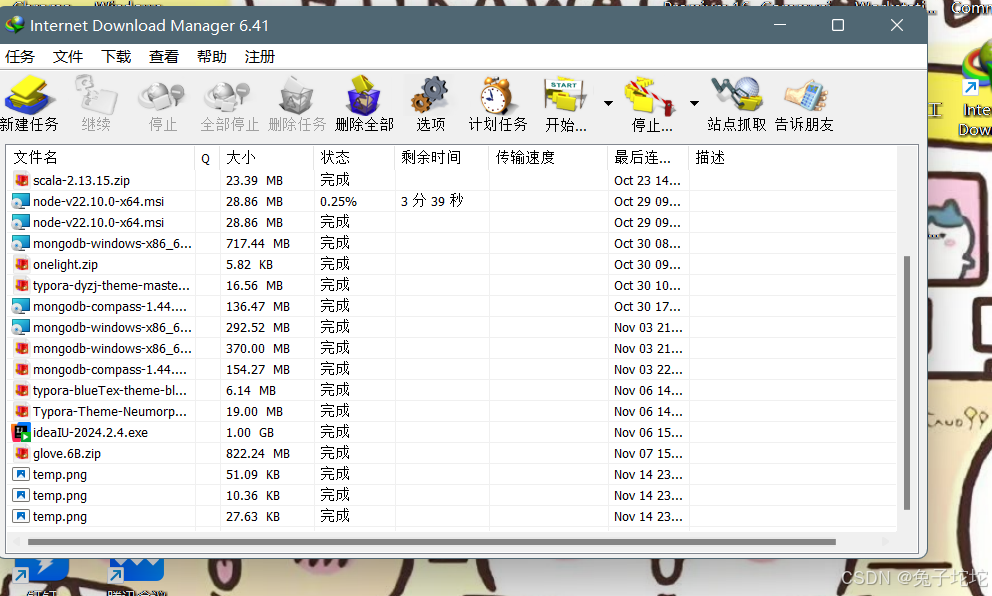Expand the dropdown arrow beside 停止...
Viewport: 992px width, 596px height.
tap(694, 103)
